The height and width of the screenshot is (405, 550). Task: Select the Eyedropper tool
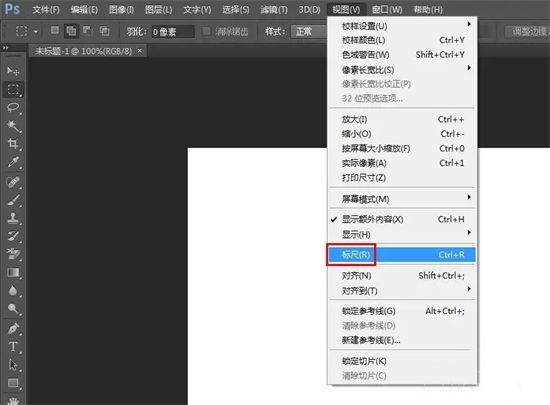(13, 162)
